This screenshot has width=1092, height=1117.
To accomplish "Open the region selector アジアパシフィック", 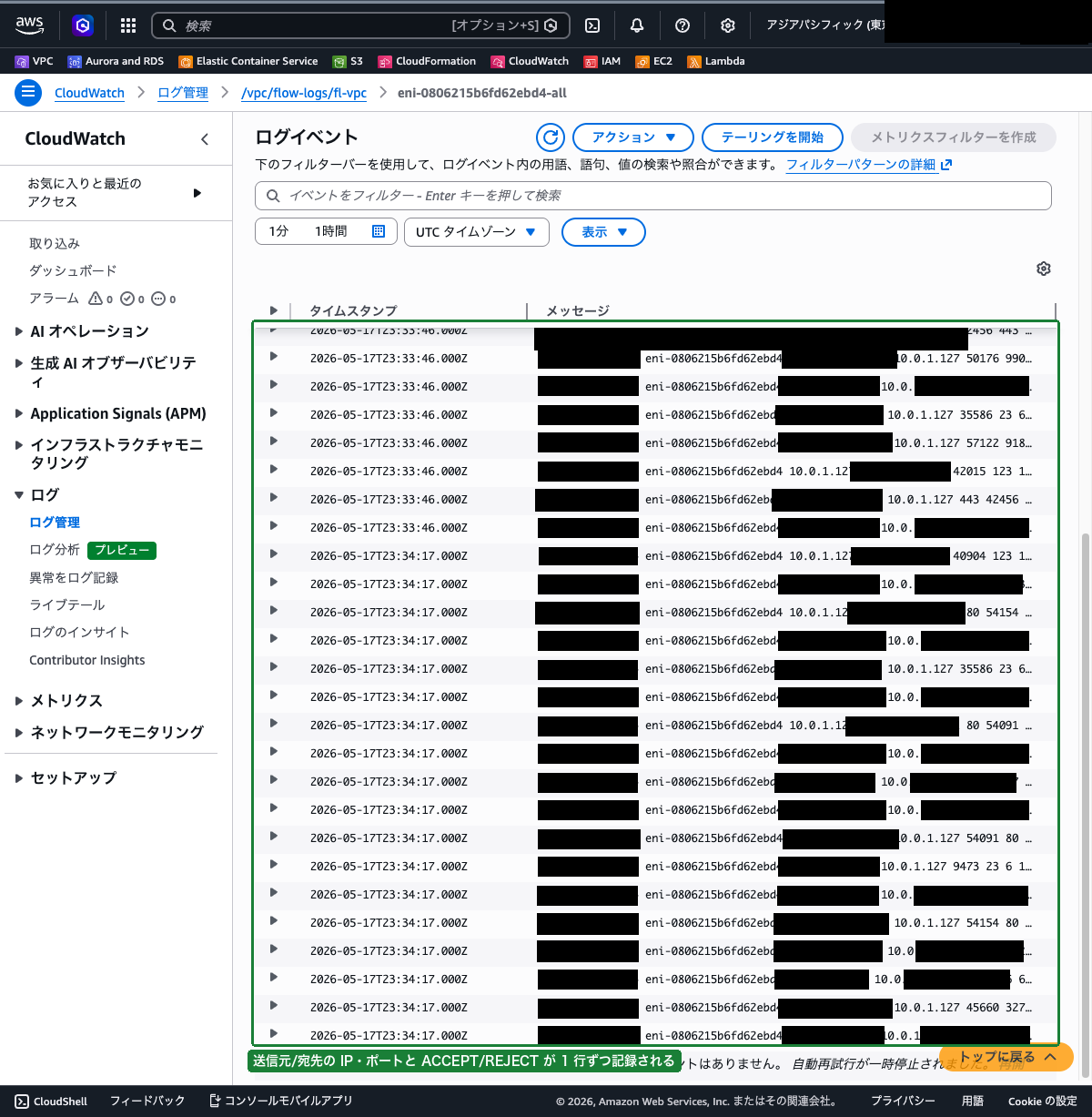I will (824, 25).
